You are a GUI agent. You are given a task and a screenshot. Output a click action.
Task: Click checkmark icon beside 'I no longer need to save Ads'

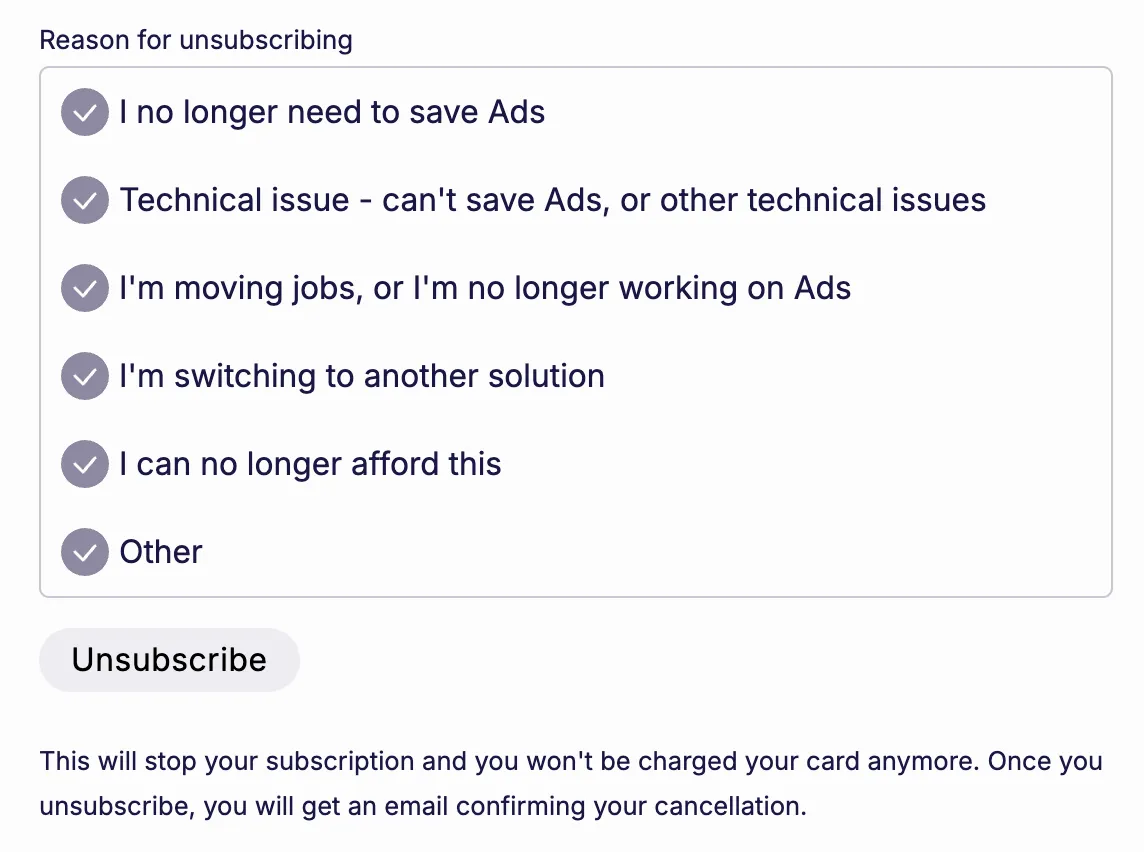(85, 112)
